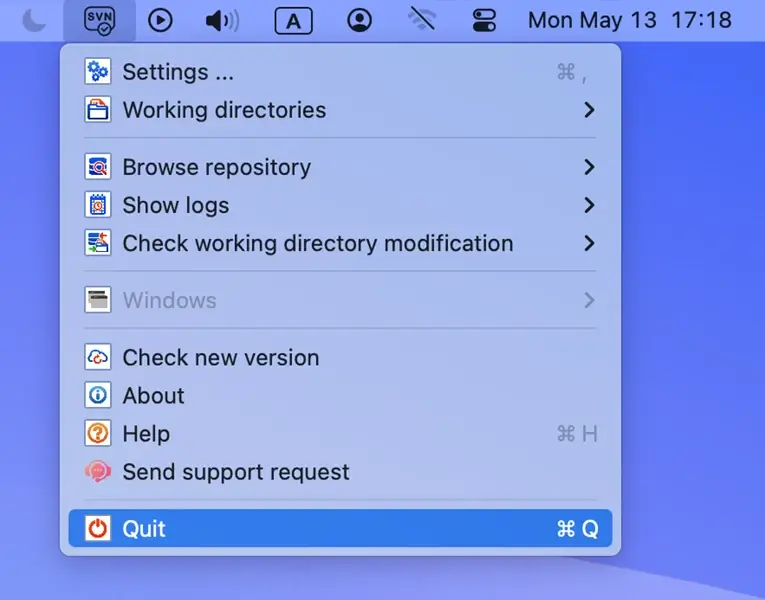Screen dimensions: 765x600
Task: Click the Browse repository search icon
Action: 98,167
